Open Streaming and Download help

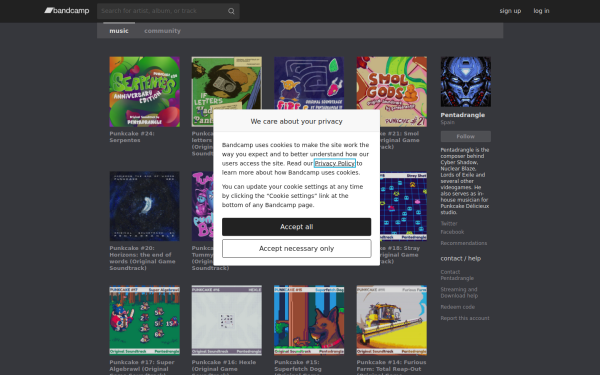pyautogui.click(x=459, y=293)
